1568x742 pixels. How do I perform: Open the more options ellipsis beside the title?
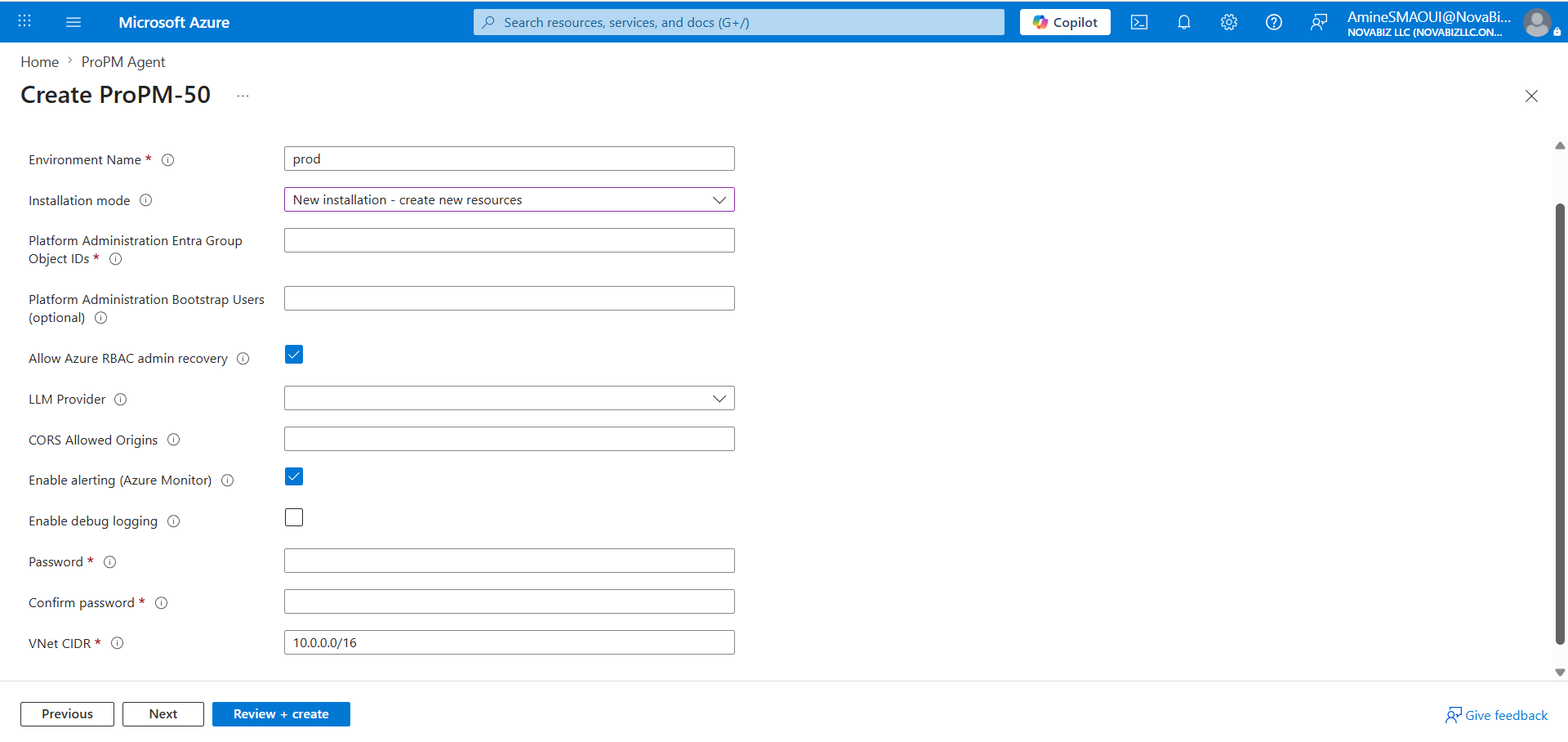243,96
